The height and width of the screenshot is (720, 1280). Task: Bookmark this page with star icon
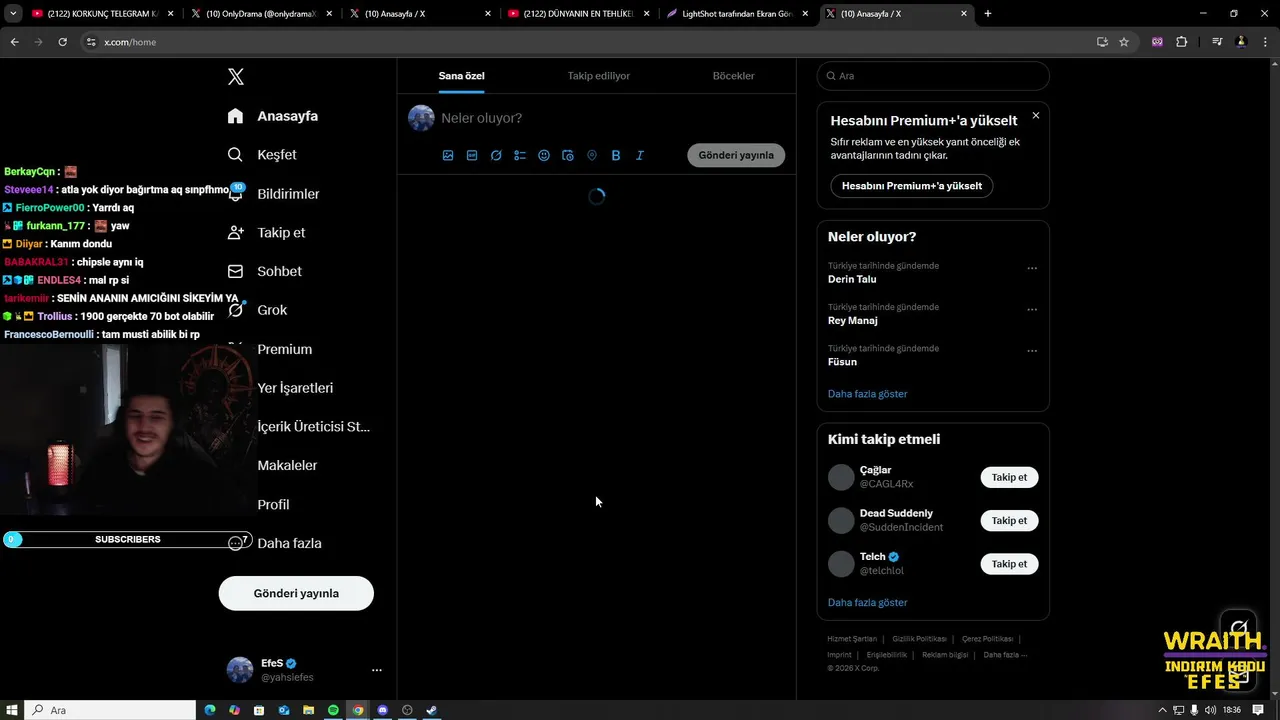click(x=1124, y=42)
